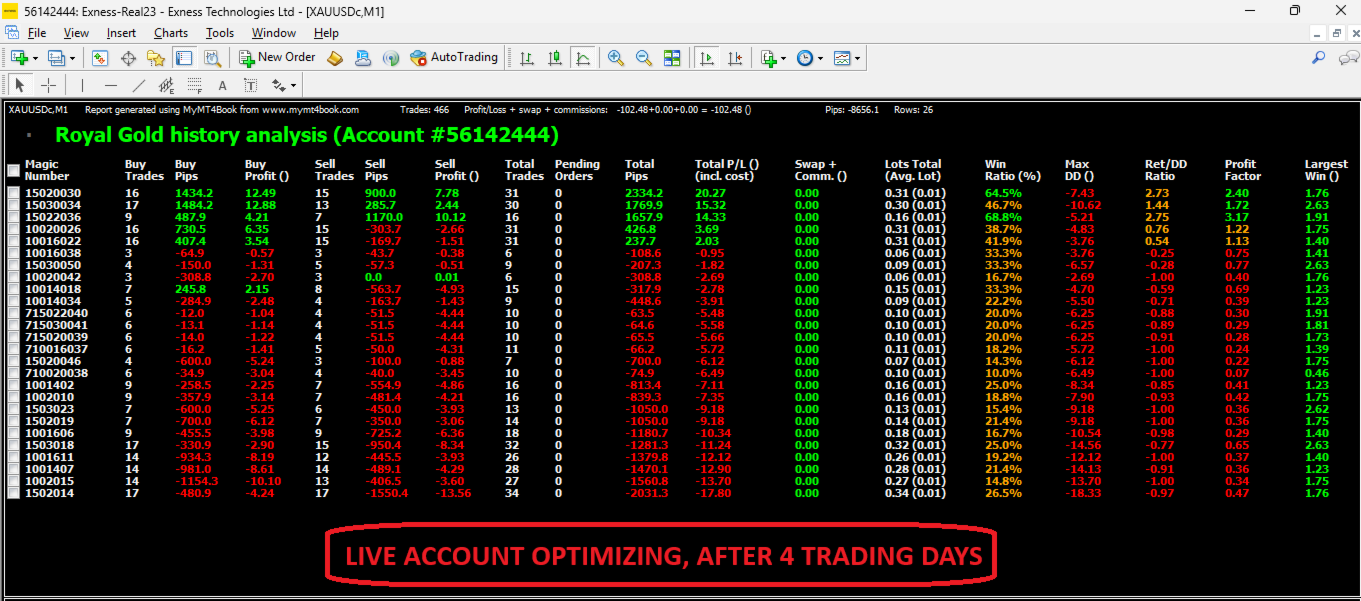The height and width of the screenshot is (601, 1361).
Task: Open the Window menu
Action: coord(274,33)
